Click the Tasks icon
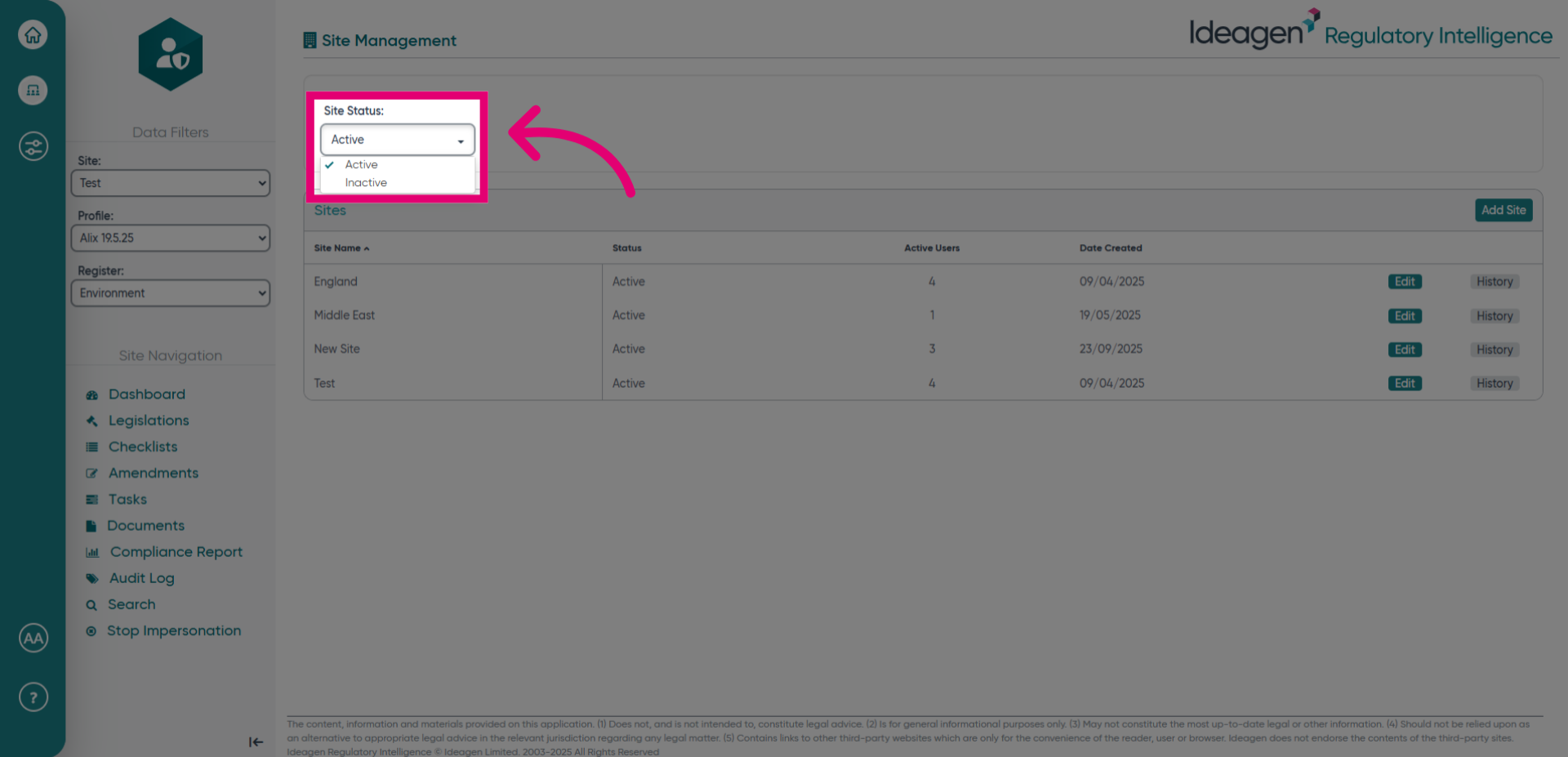This screenshot has height=757, width=1568. (x=92, y=500)
